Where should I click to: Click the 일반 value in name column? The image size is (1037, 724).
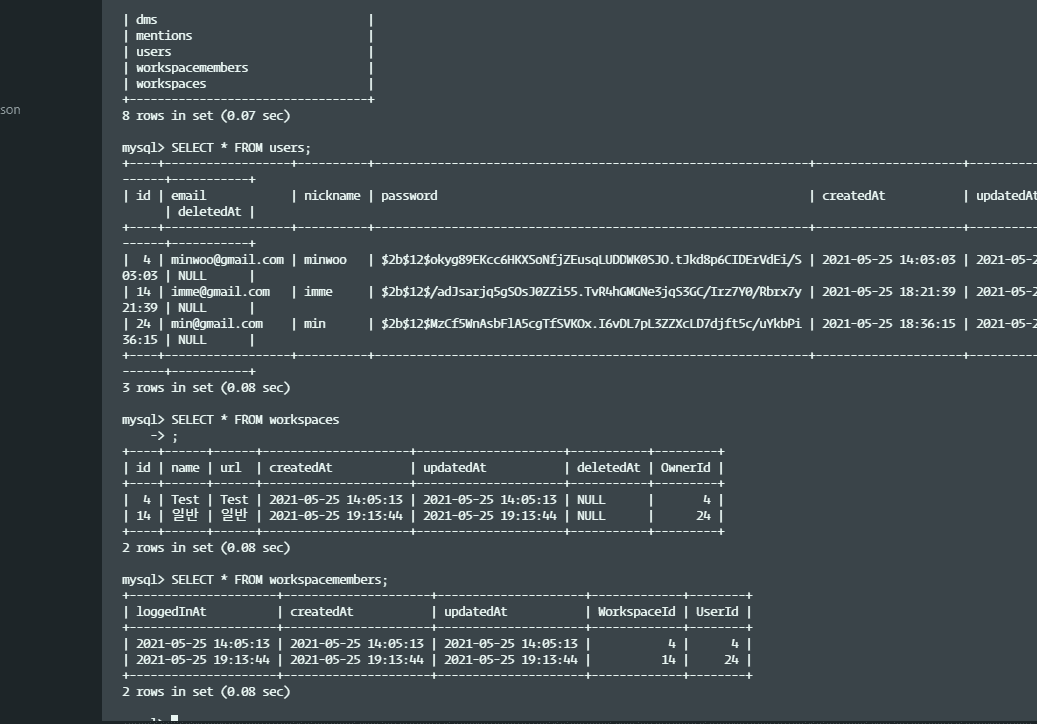(185, 516)
